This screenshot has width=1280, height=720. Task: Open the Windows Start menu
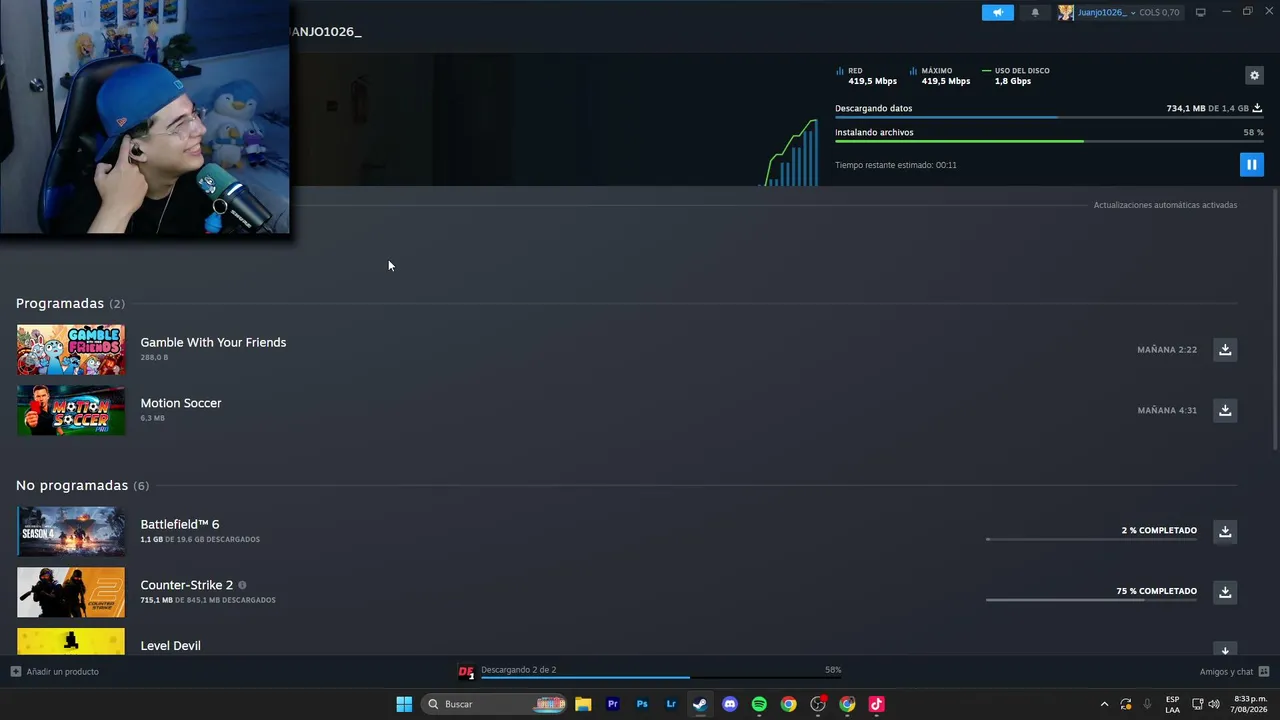click(x=404, y=704)
